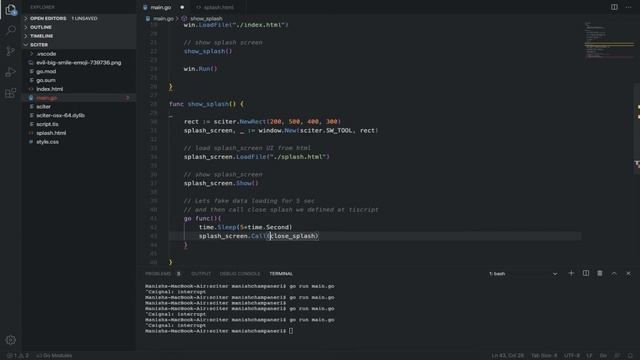Click errors and warnings count in status bar
This screenshot has height=360, width=640.
[x=18, y=356]
